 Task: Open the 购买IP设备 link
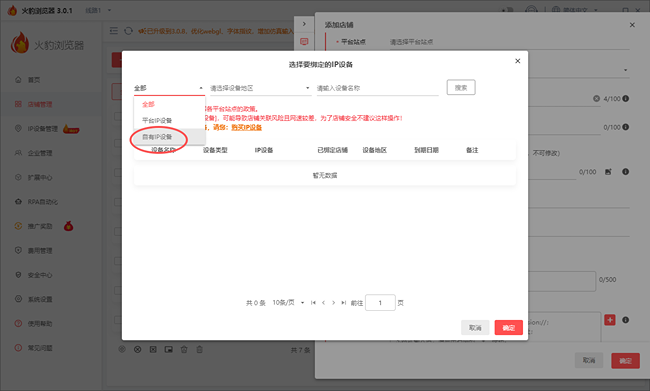point(246,127)
